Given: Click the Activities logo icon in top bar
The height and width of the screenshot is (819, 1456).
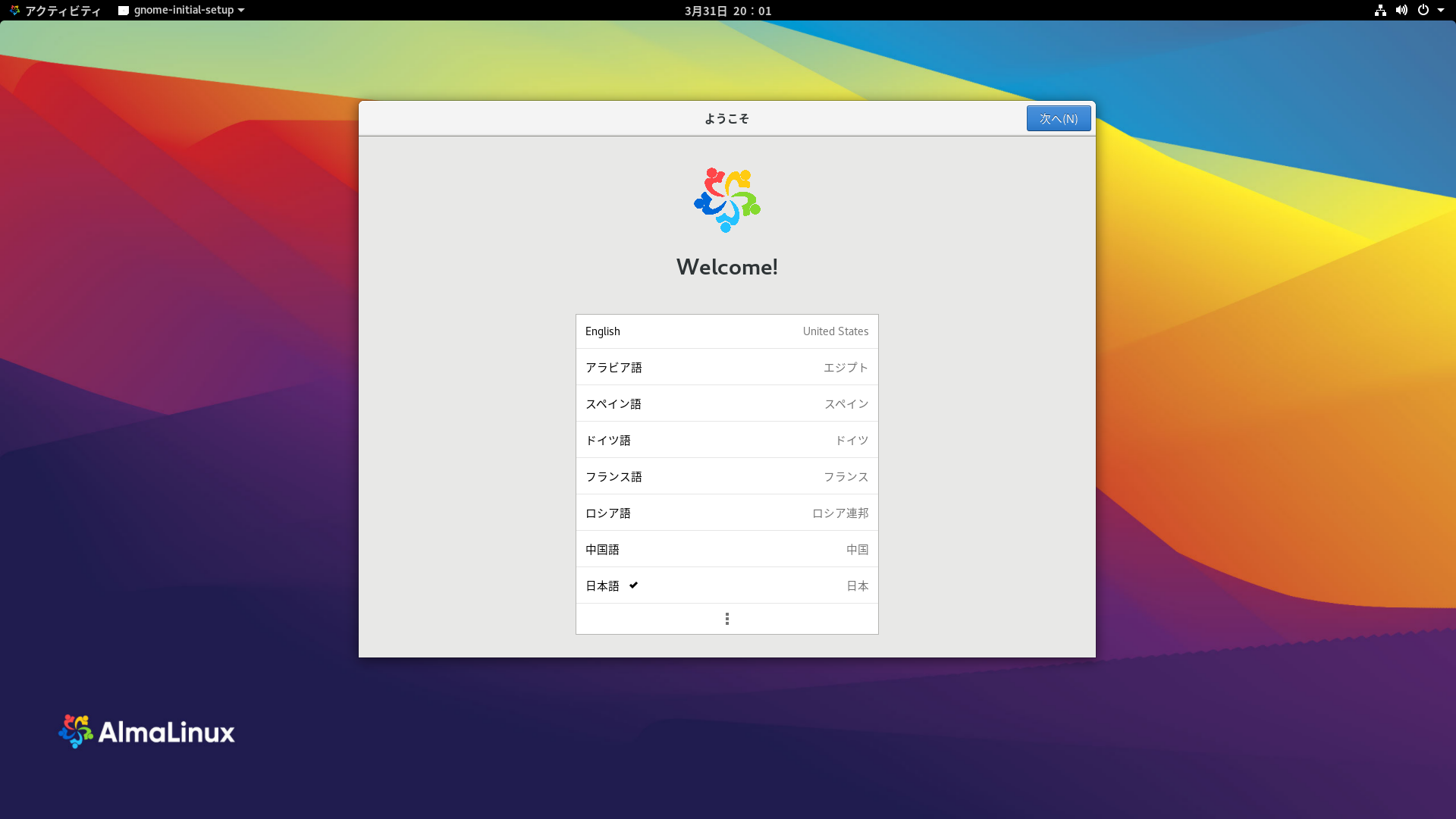Looking at the screenshot, I should (14, 11).
